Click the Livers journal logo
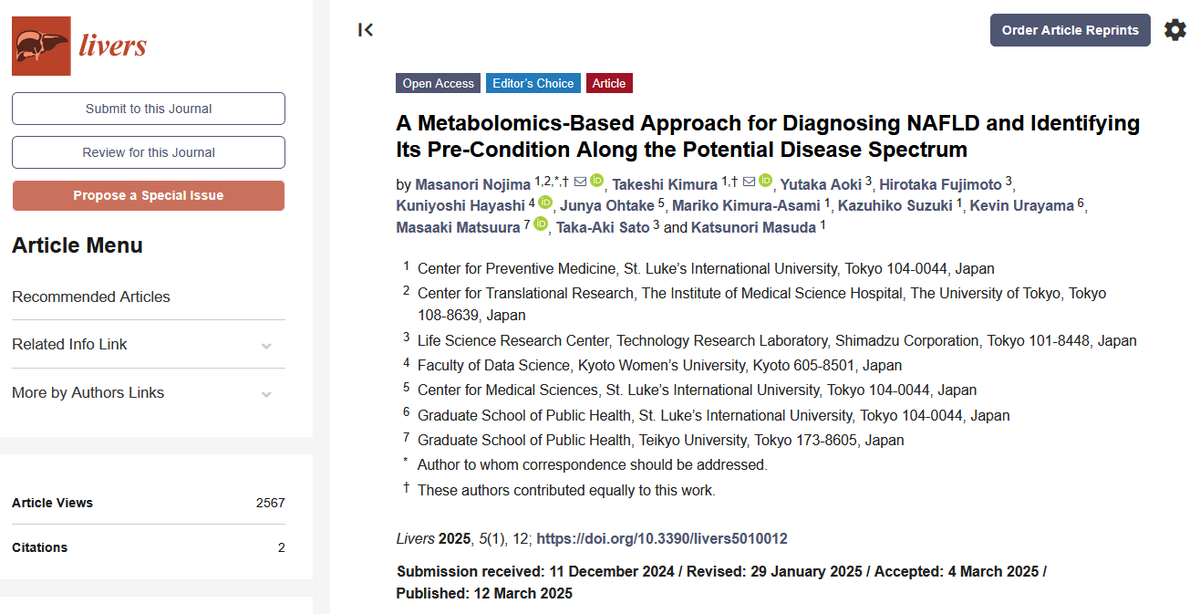This screenshot has width=1200, height=614. coord(80,46)
